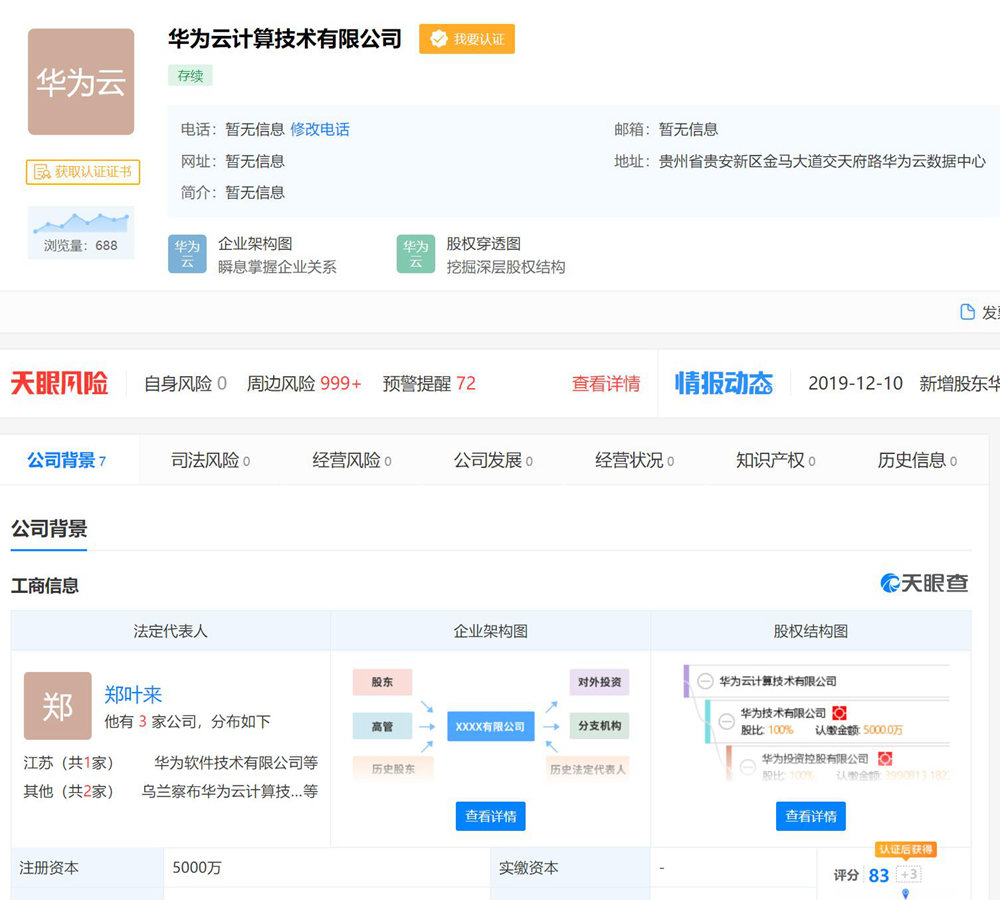Click red icon beside 华为技术有限公司

click(x=839, y=713)
